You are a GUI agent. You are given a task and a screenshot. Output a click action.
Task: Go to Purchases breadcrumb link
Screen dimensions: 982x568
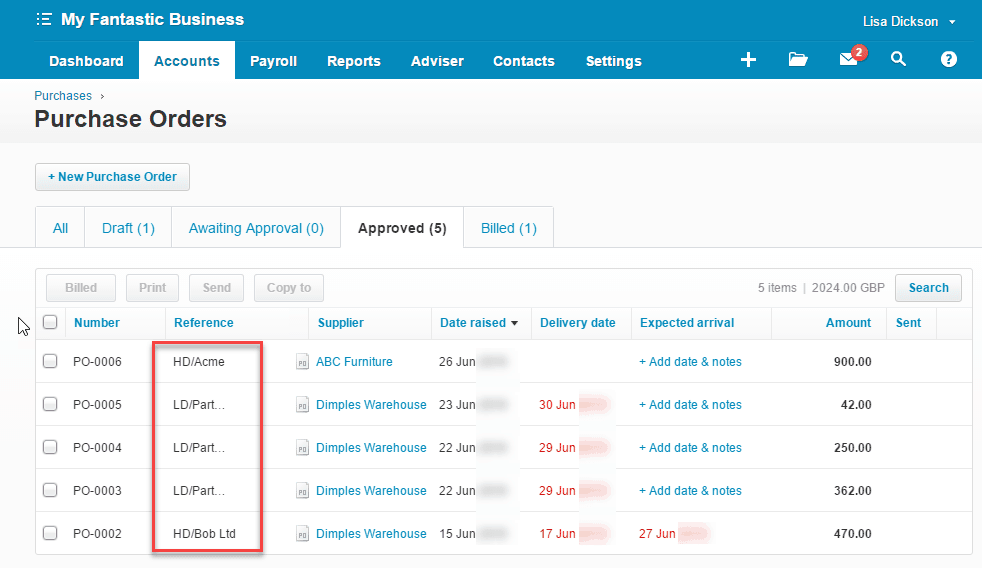(63, 96)
